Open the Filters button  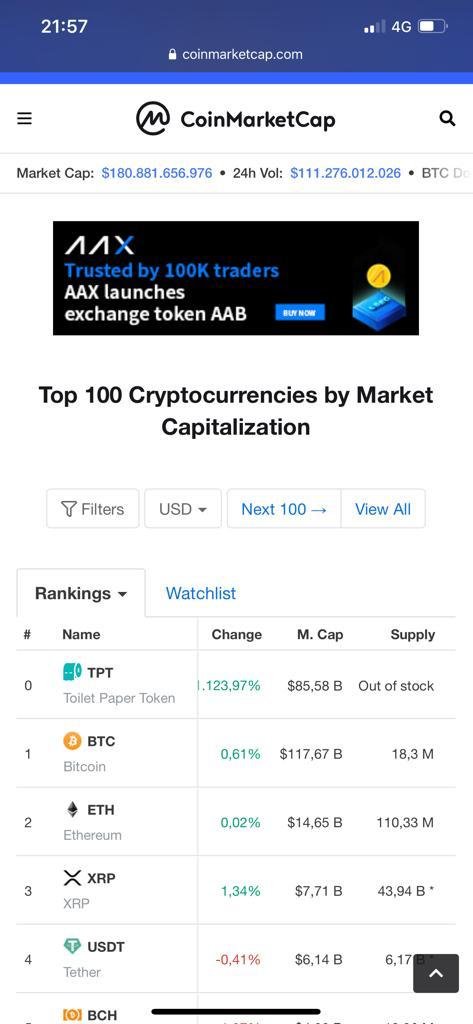93,509
